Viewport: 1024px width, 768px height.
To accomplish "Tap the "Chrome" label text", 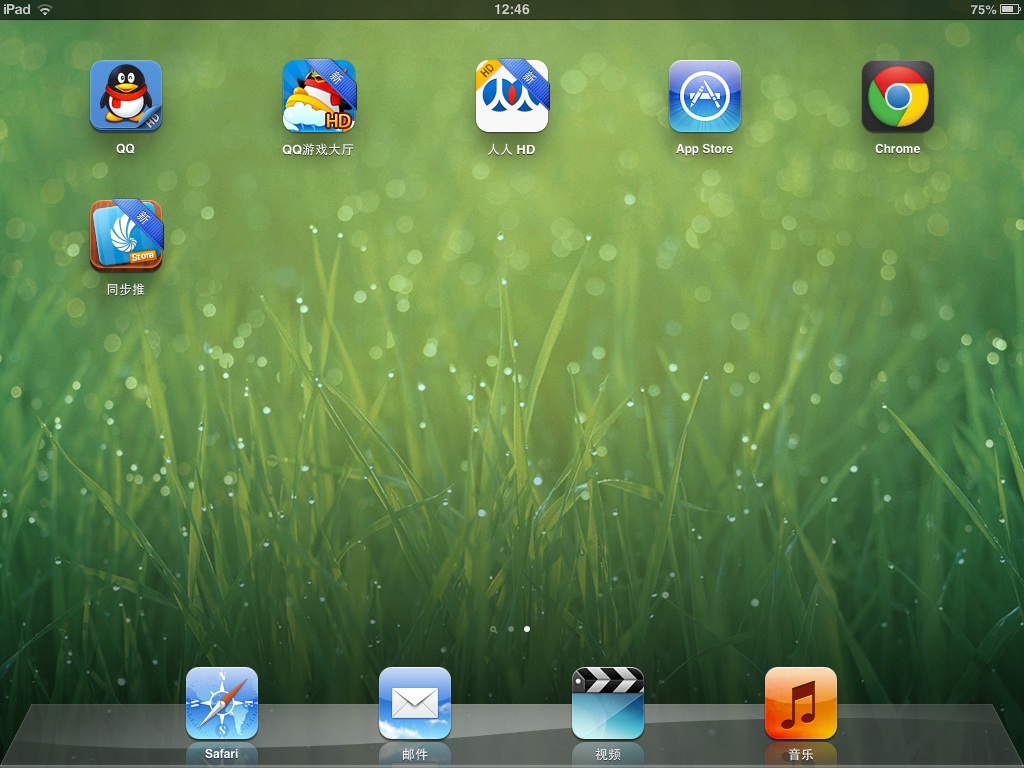I will pyautogui.click(x=898, y=149).
